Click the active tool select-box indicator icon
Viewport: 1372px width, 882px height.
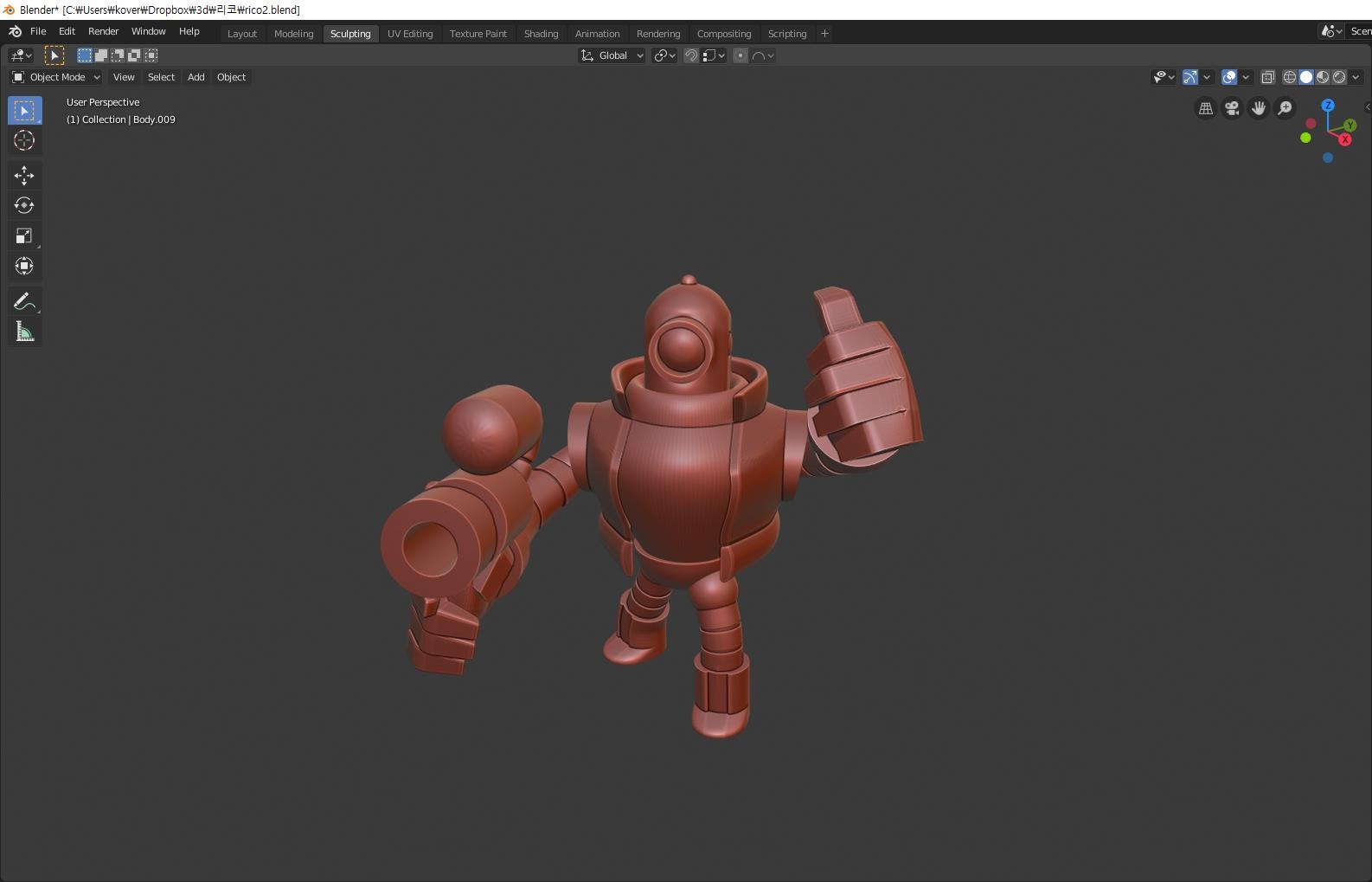(x=54, y=55)
